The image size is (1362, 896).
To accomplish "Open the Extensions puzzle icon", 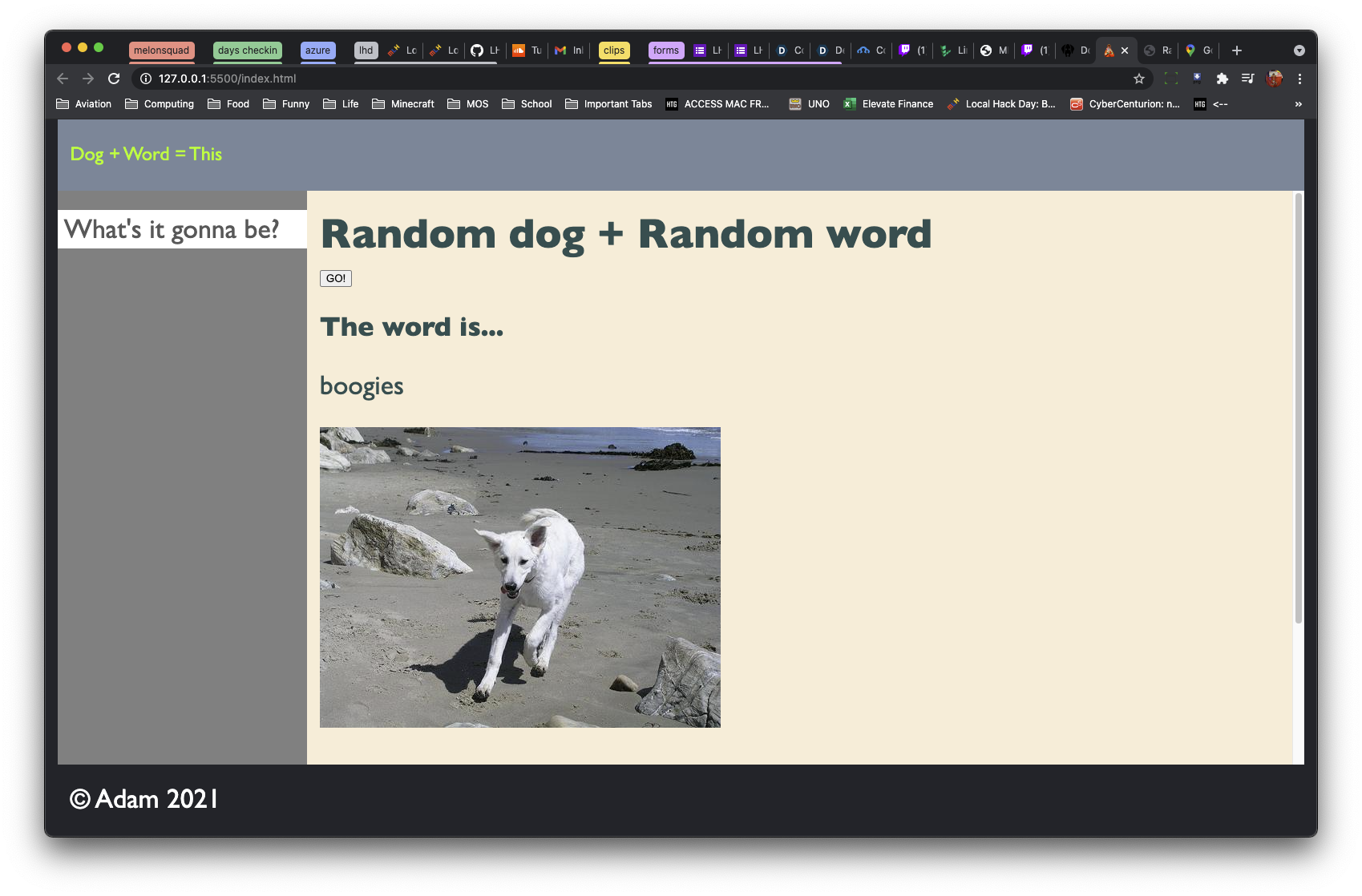I will point(1222,79).
